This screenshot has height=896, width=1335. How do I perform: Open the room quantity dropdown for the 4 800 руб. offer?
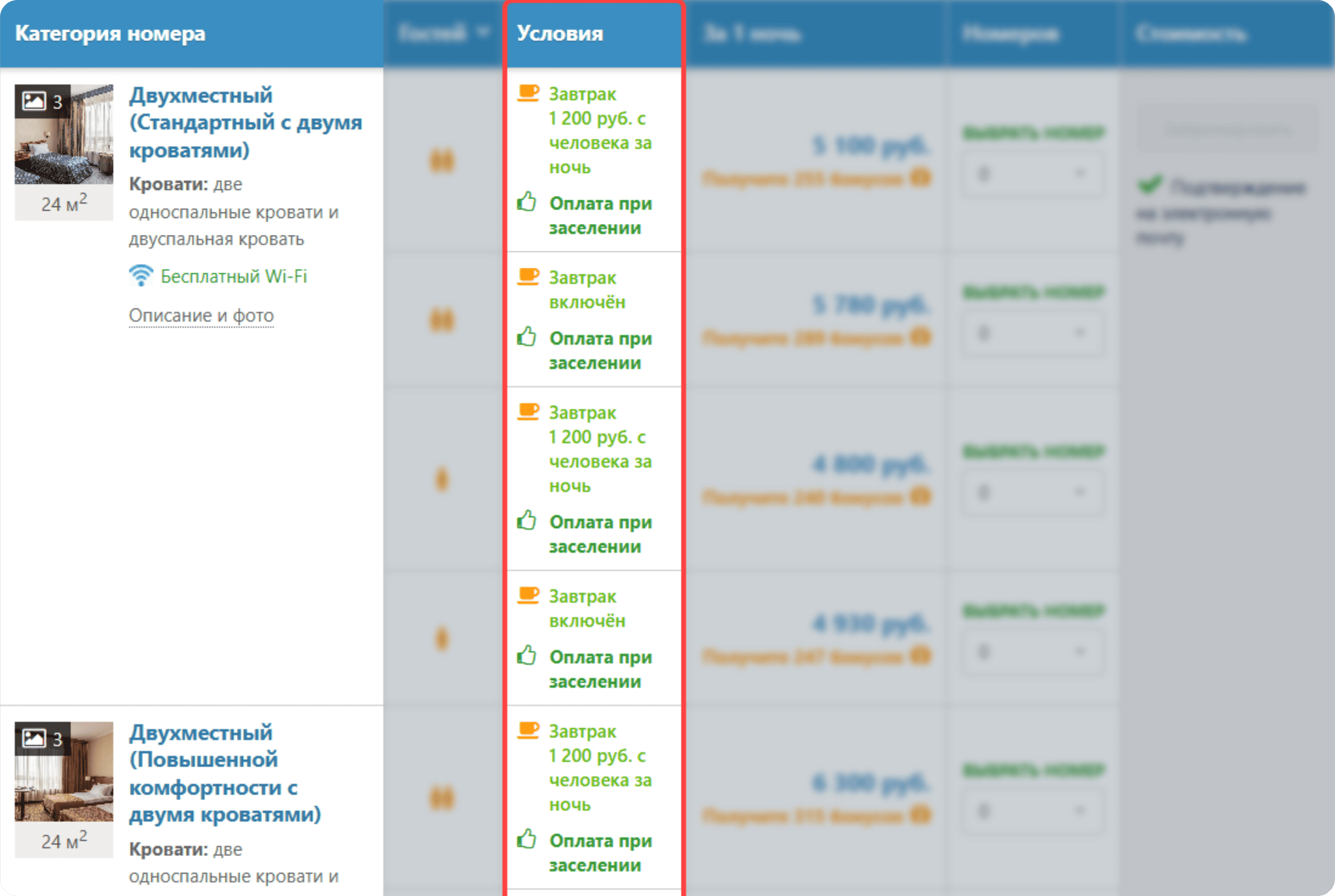[1032, 492]
